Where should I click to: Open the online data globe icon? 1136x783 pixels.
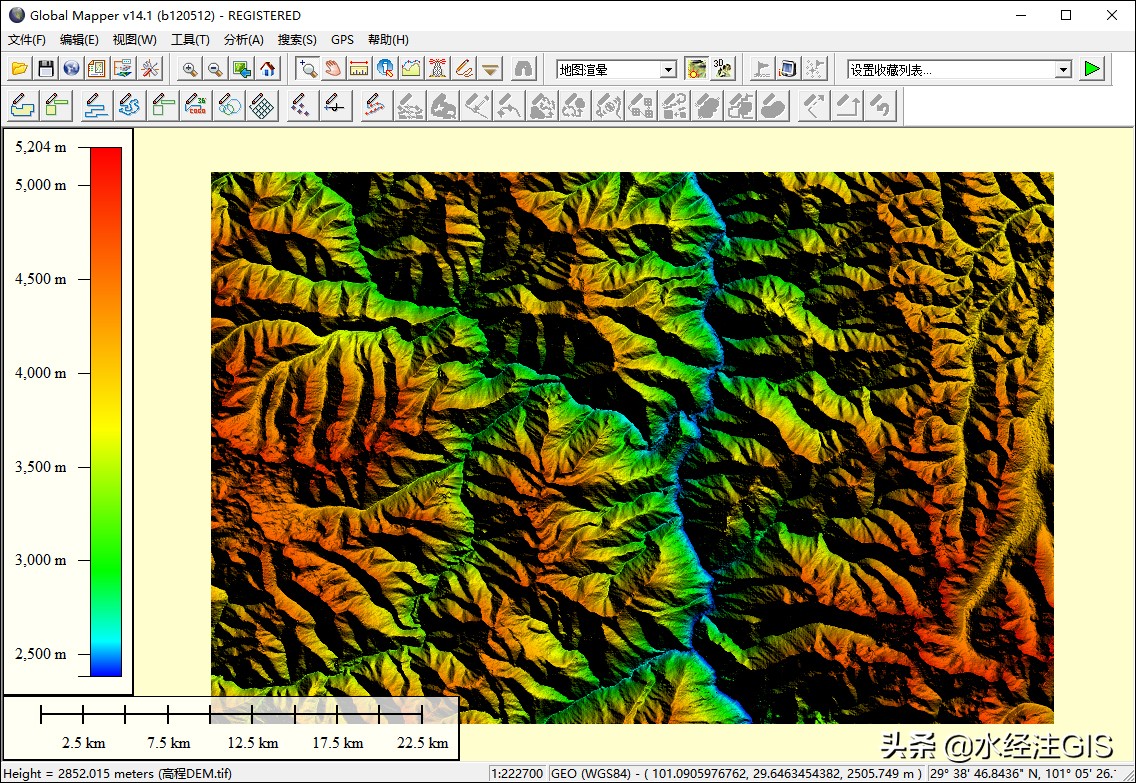click(71, 69)
